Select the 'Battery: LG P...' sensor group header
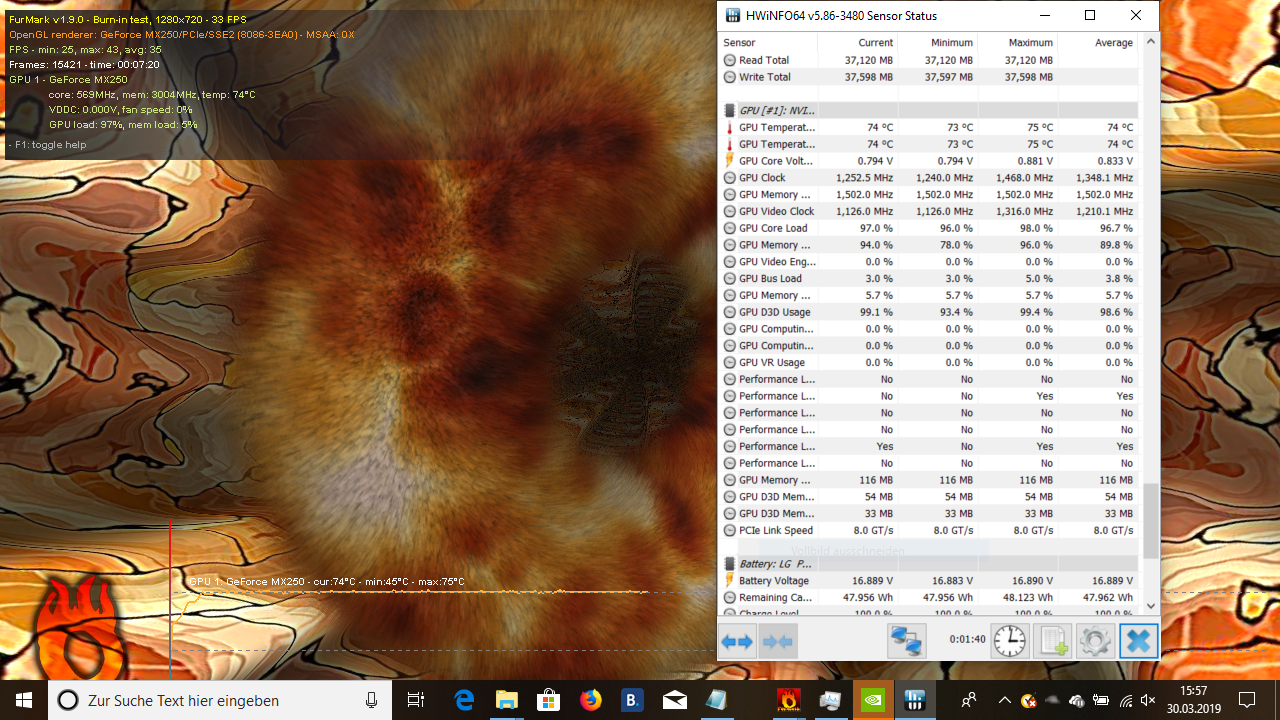Image resolution: width=1280 pixels, height=720 pixels. [x=929, y=564]
